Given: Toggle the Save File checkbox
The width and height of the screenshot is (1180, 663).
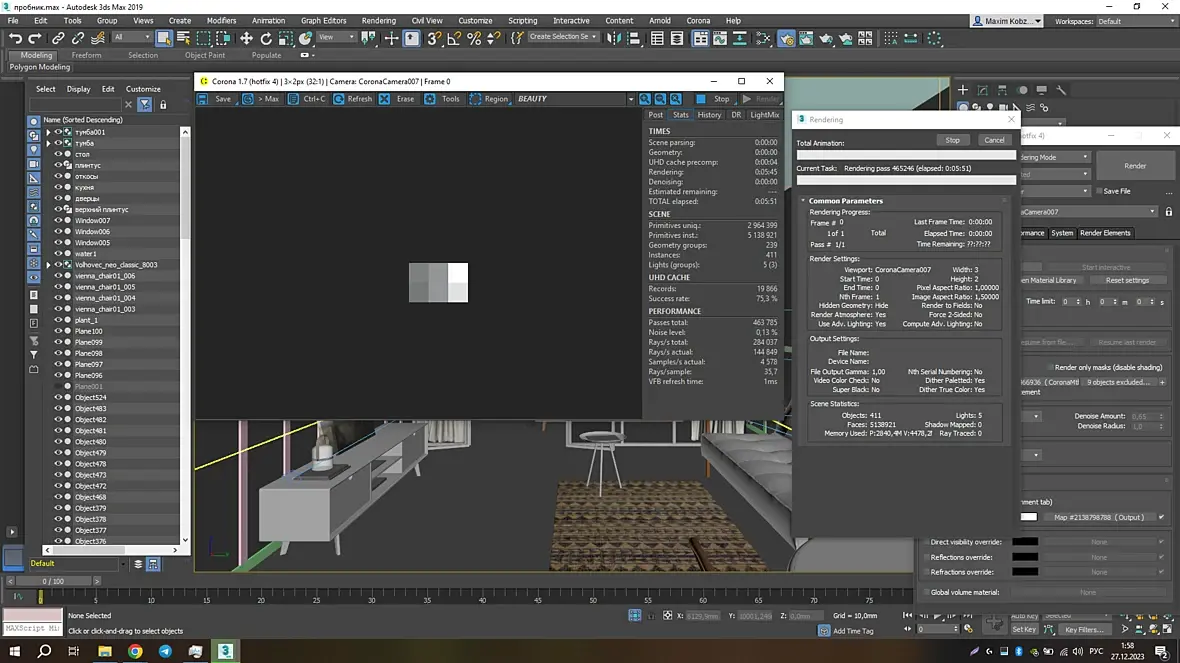Looking at the screenshot, I should (1099, 191).
